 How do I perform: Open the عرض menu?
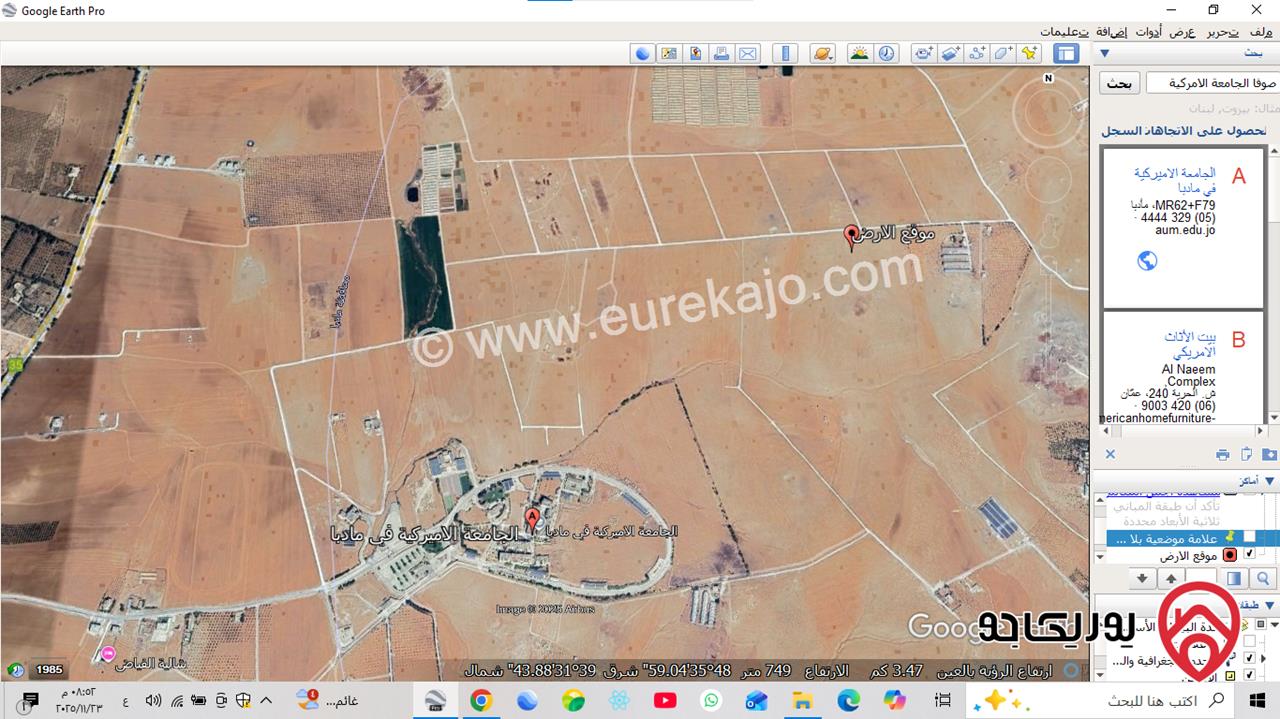click(x=1183, y=32)
